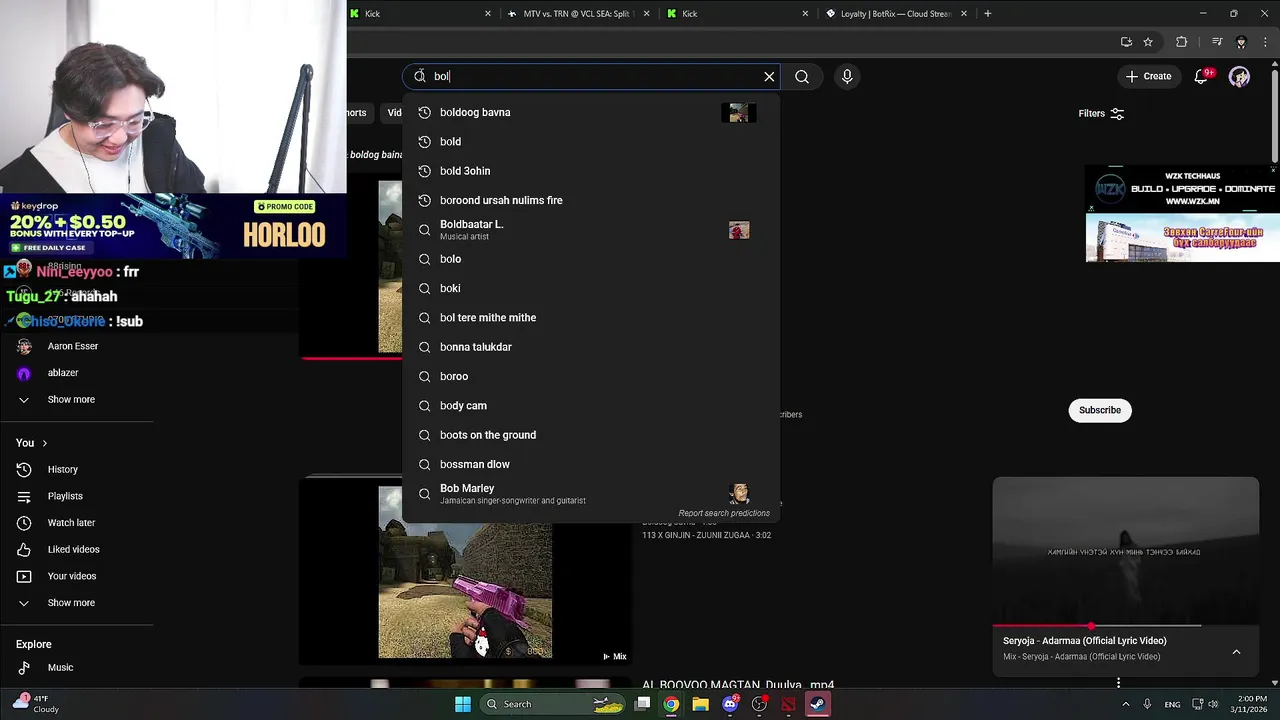Open File Explorer from the taskbar
The height and width of the screenshot is (720, 1280).
click(700, 704)
